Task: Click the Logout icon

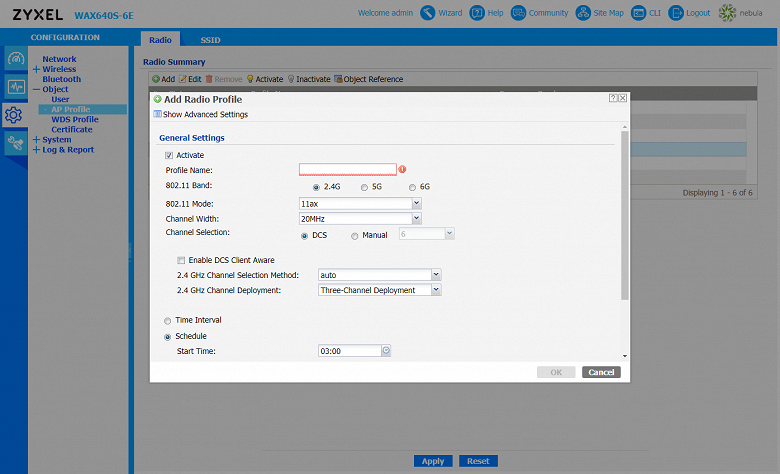Action: coord(677,13)
